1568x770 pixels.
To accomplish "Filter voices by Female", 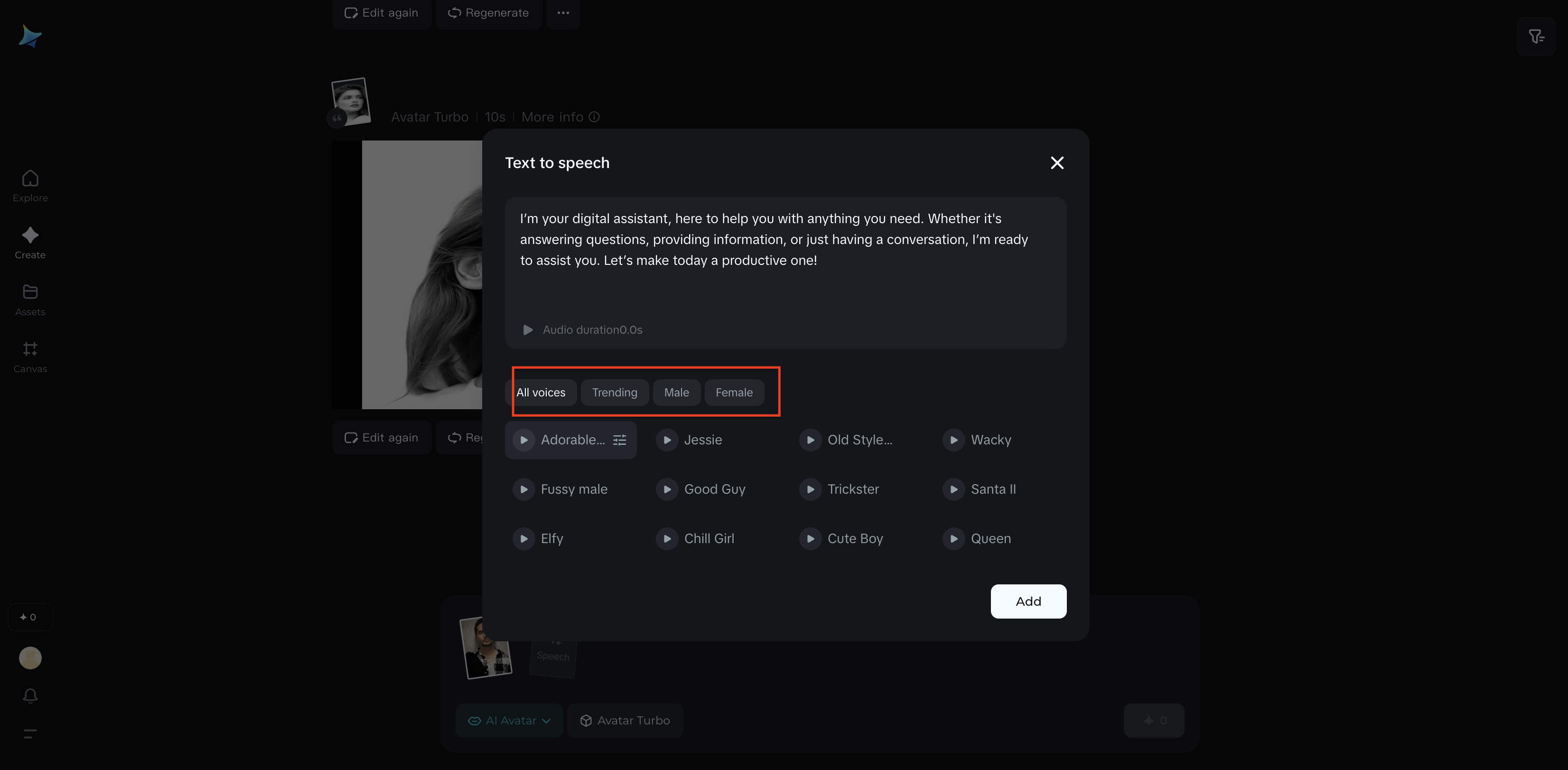I will [x=734, y=393].
